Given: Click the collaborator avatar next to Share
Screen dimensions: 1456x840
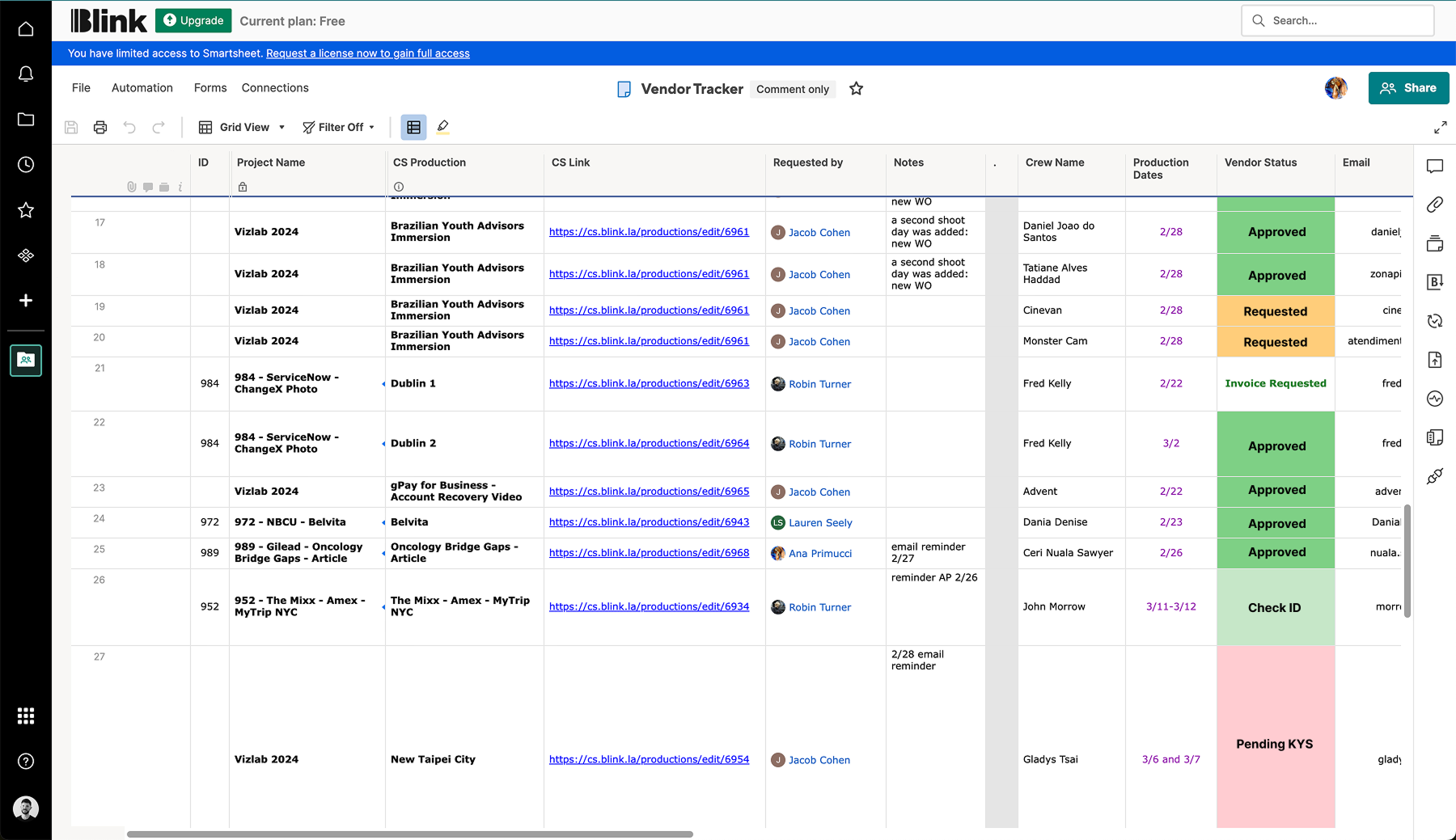Looking at the screenshot, I should click(x=1336, y=88).
